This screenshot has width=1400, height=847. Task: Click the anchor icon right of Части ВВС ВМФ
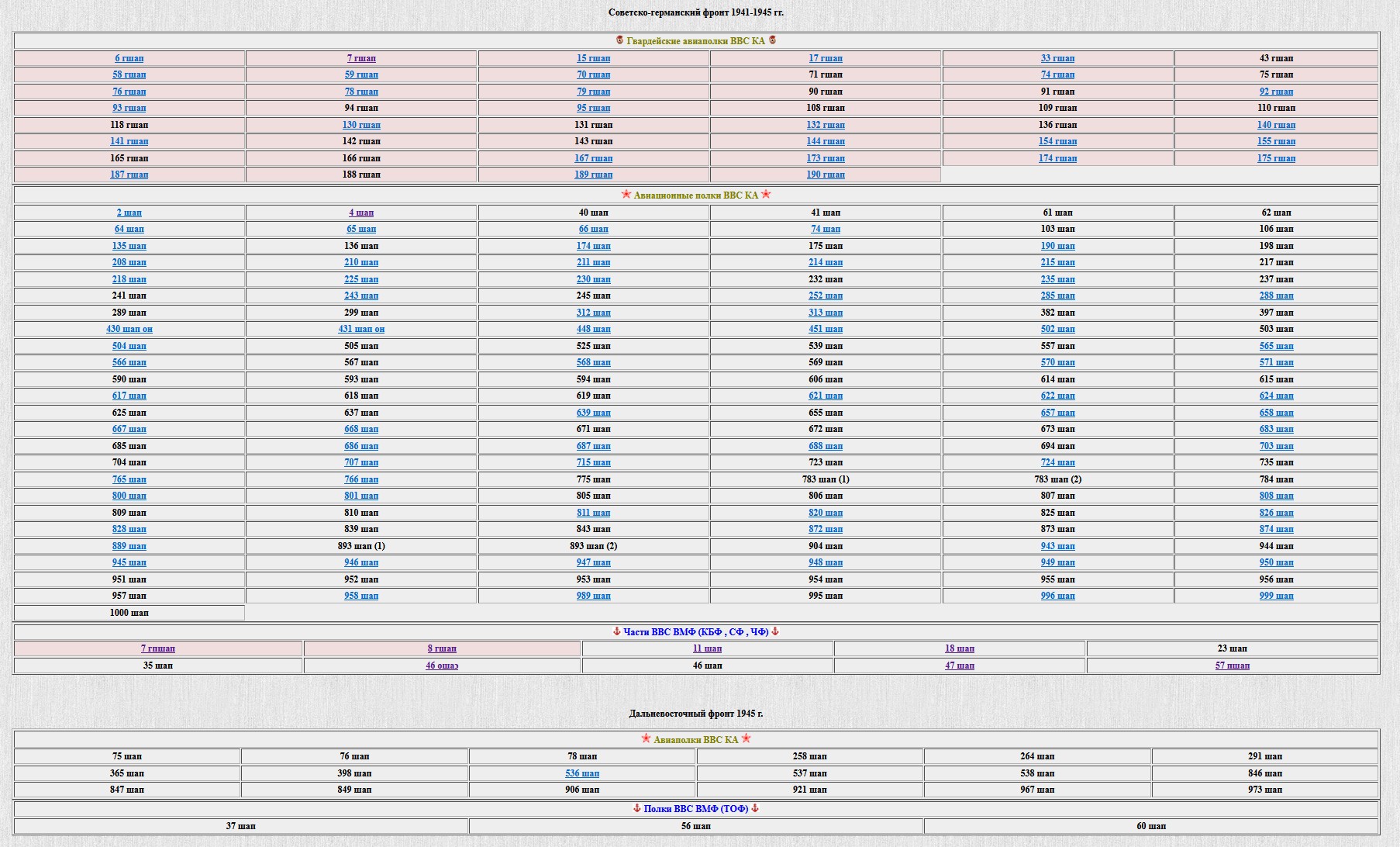[x=775, y=631]
